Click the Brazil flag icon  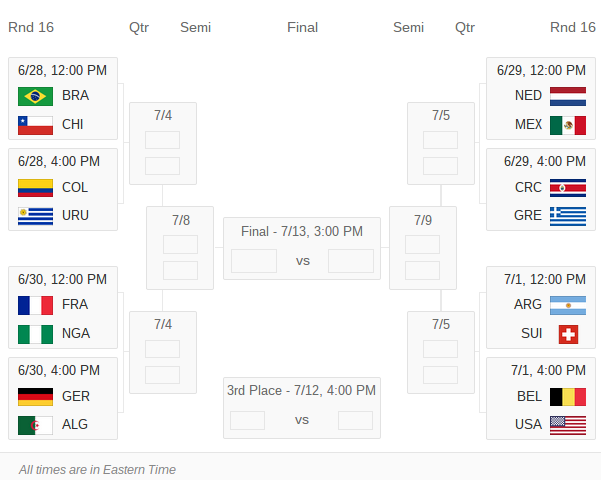[x=35, y=96]
